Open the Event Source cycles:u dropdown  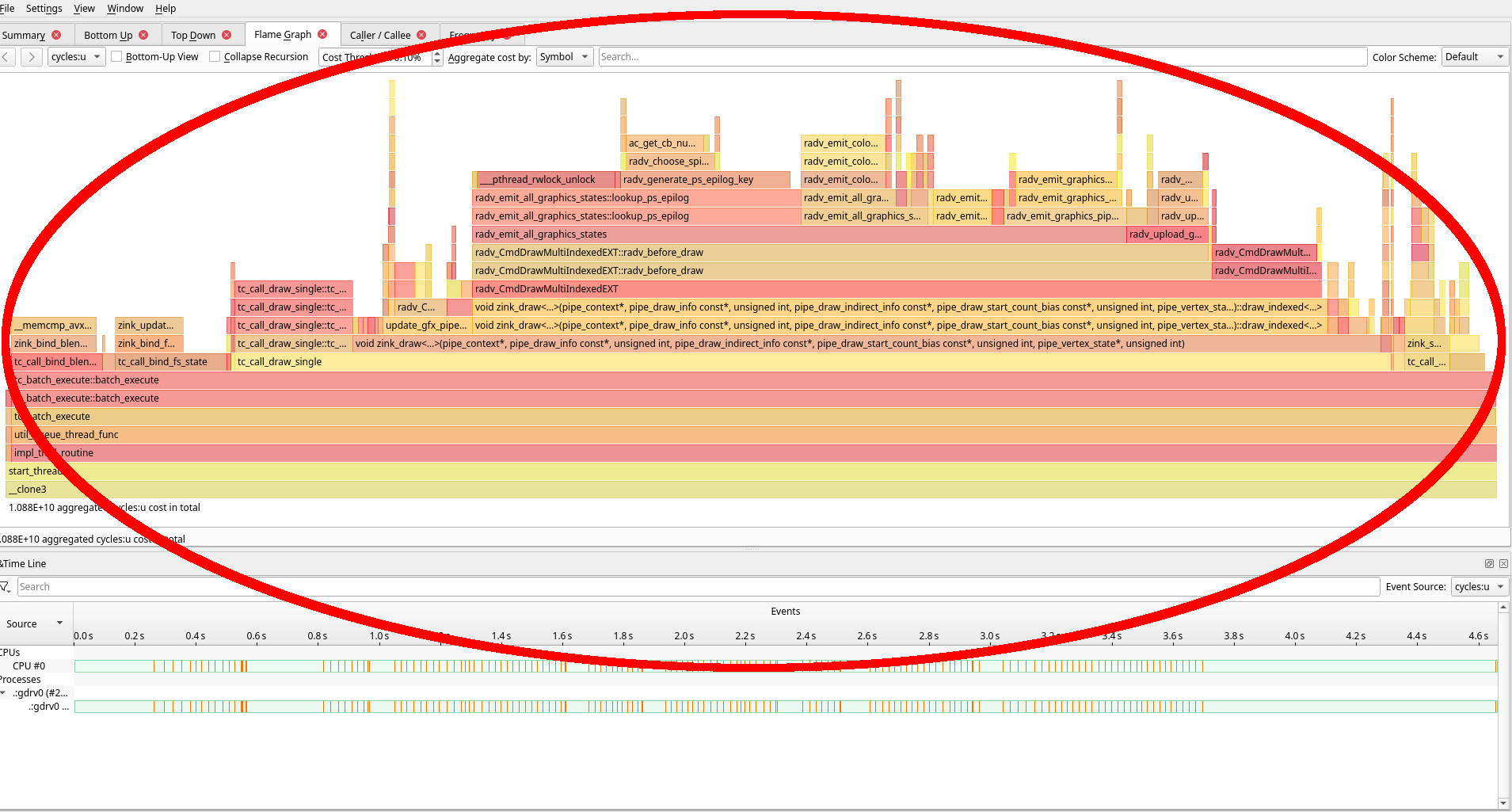[x=1480, y=587]
